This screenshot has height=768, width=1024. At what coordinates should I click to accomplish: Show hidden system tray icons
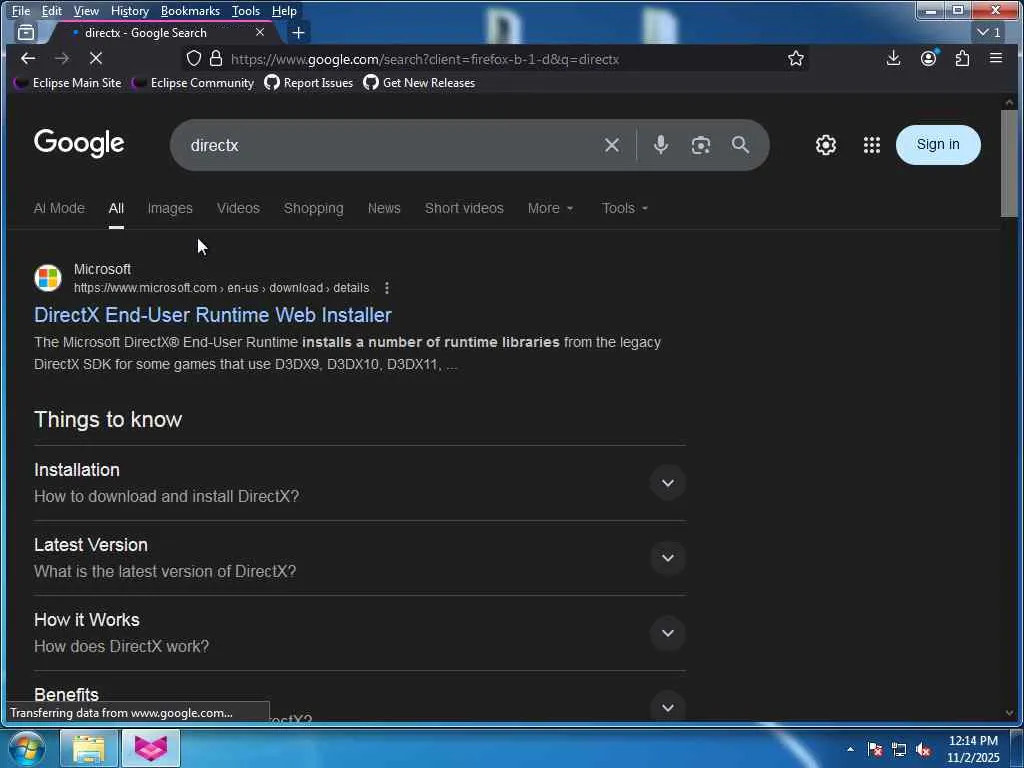click(850, 750)
